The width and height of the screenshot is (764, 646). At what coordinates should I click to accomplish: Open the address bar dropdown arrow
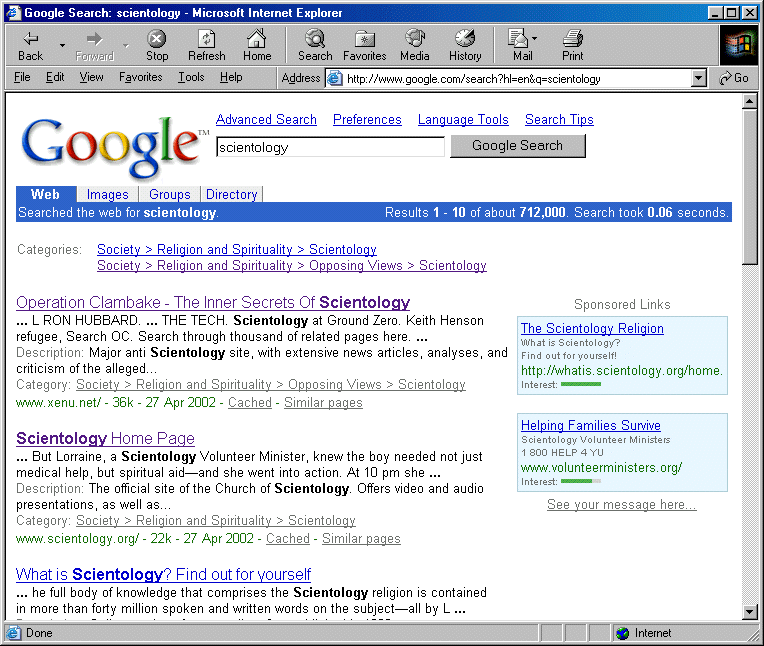[699, 78]
